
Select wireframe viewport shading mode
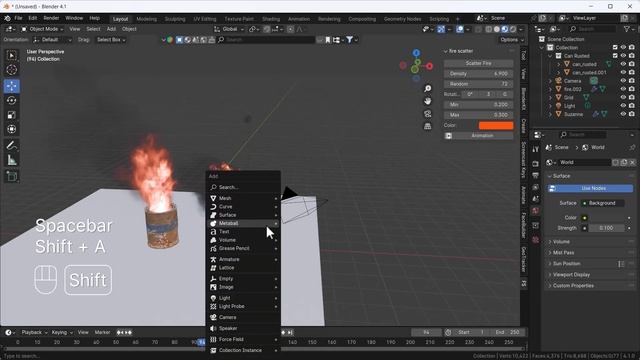coord(489,29)
